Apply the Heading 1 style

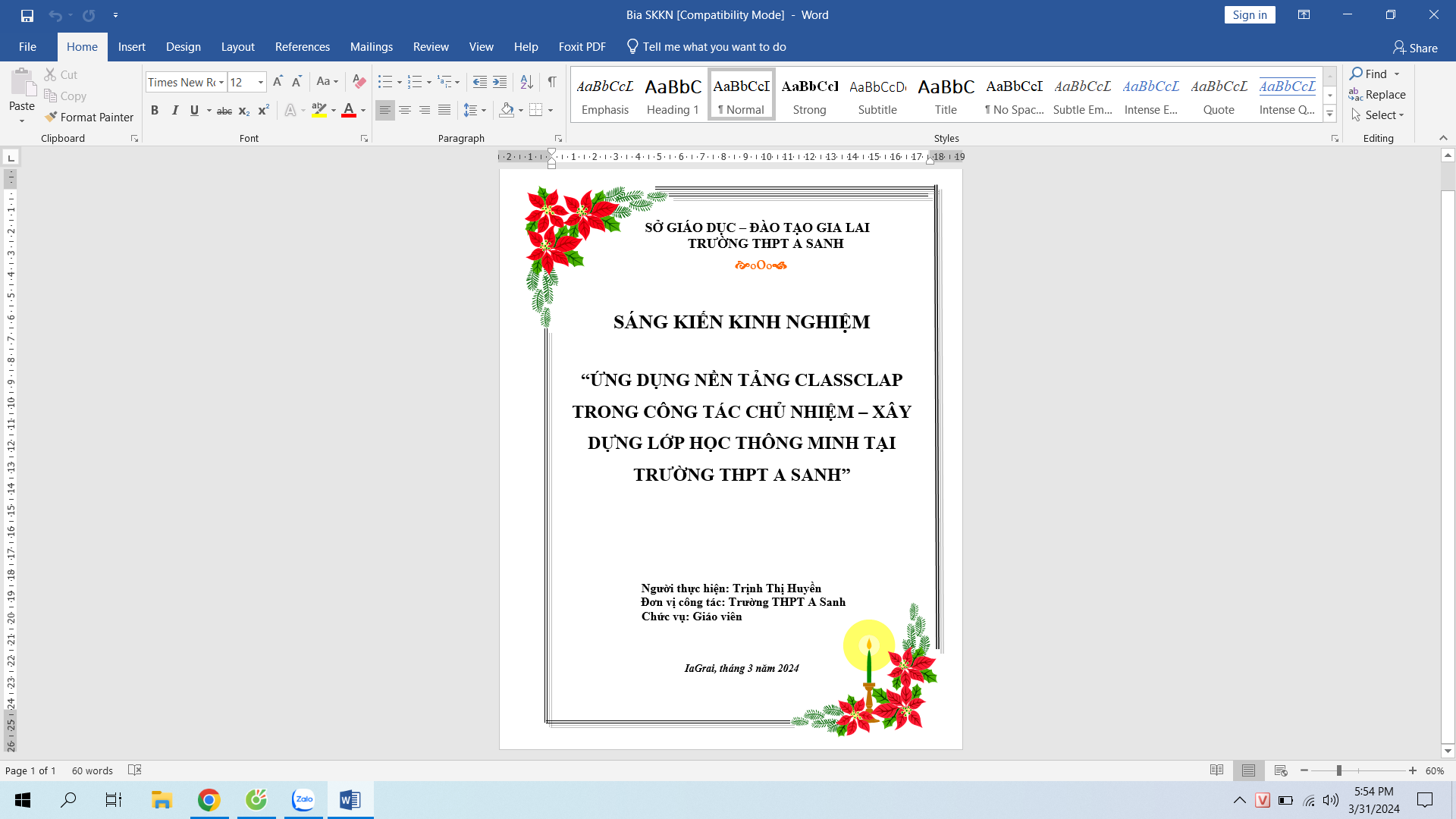coord(673,95)
